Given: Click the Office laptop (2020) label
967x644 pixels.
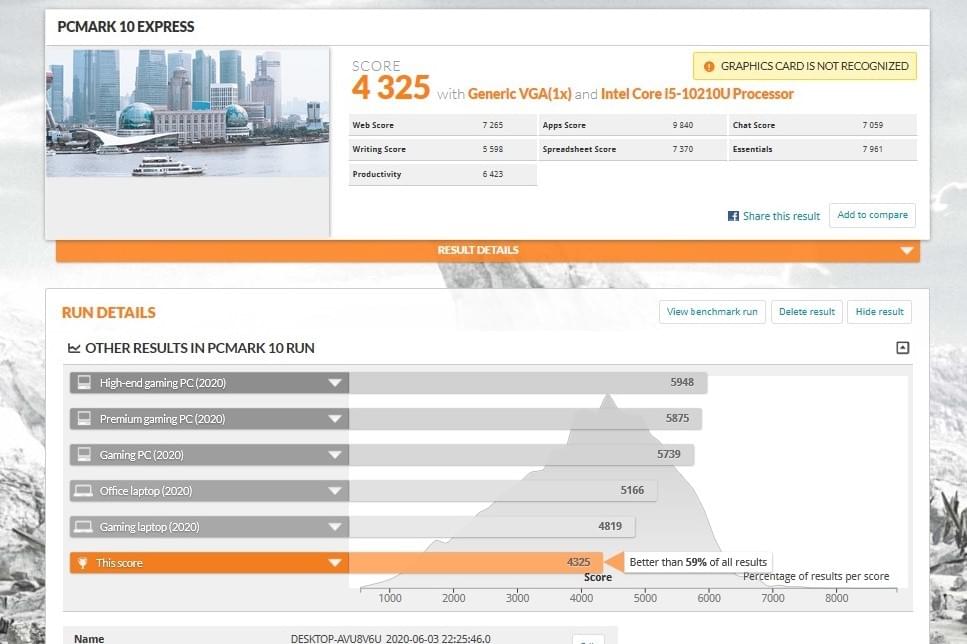Looking at the screenshot, I should (146, 491).
